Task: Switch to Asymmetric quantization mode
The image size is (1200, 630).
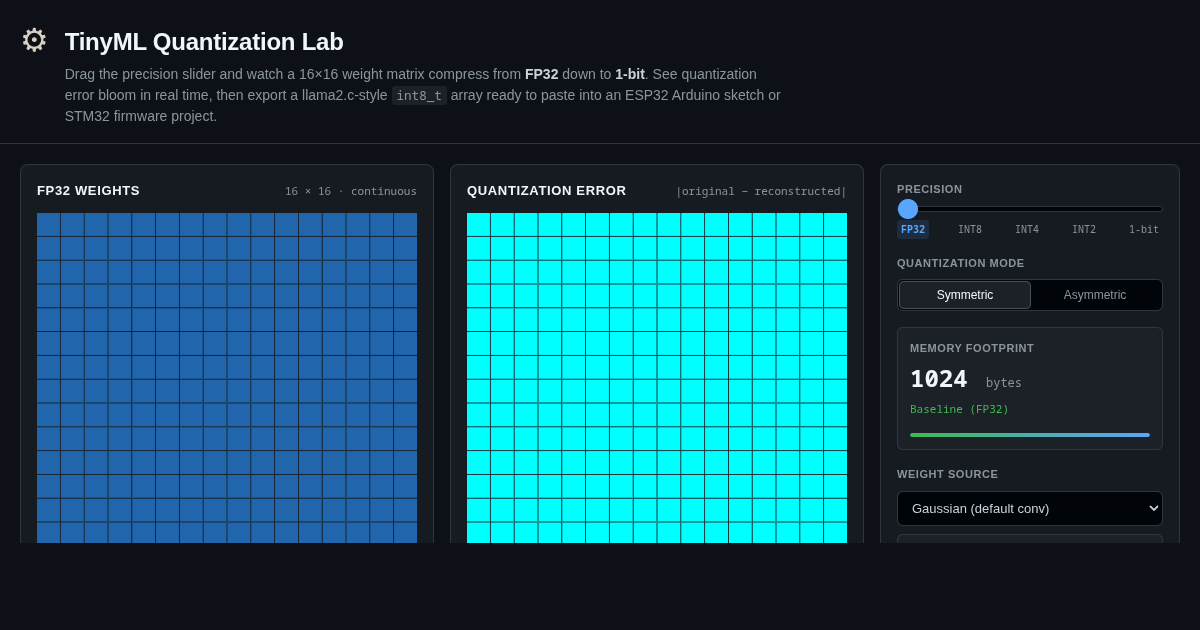Action: click(x=1095, y=295)
